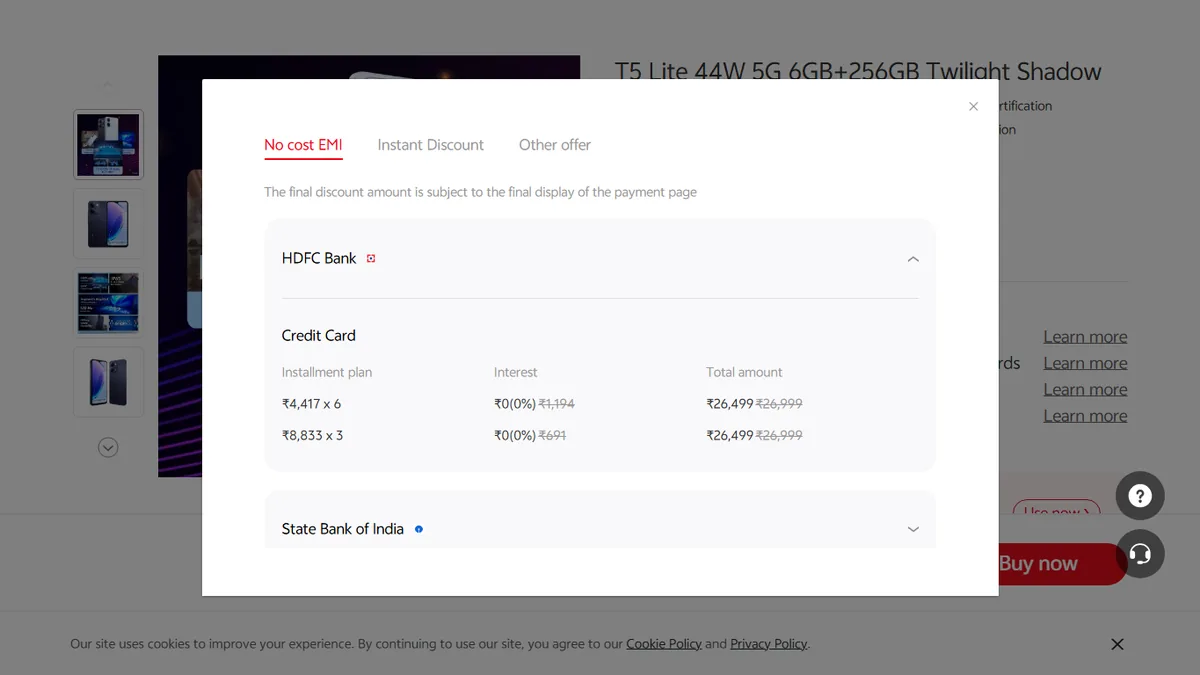
Task: Click the Installment plan column header
Action: 326,372
